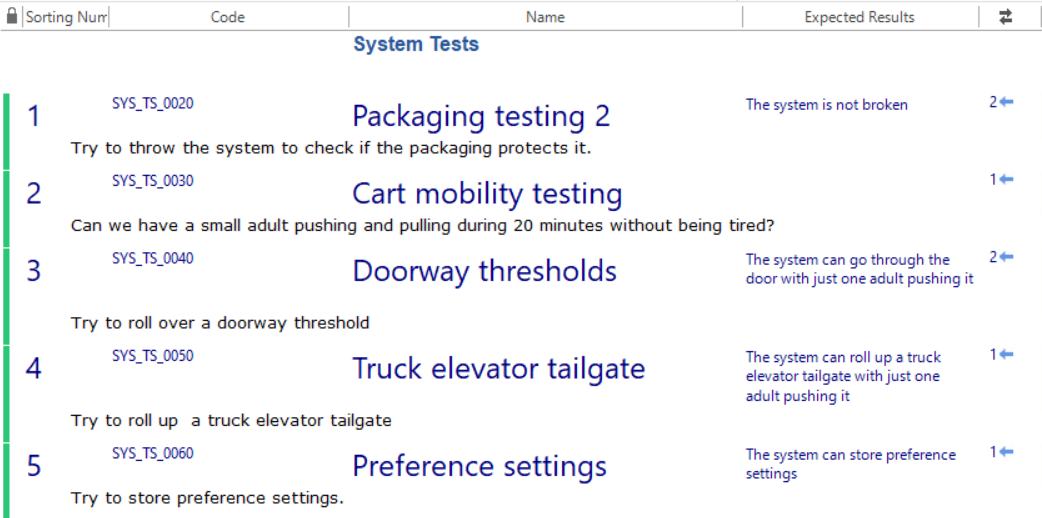Open link arrow for Preference settings row
Viewport: 1042px width, 518px height.
pyautogui.click(x=1006, y=452)
